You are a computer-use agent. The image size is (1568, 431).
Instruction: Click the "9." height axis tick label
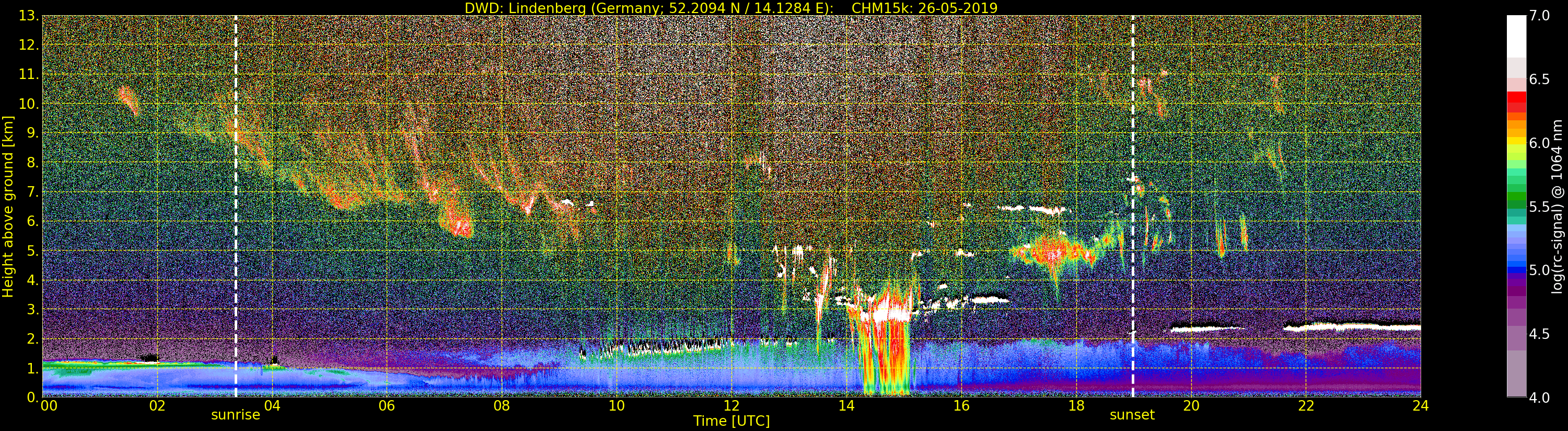33,133
